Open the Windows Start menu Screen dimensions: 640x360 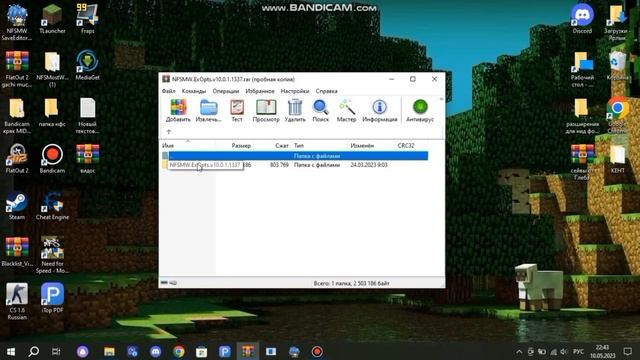[x=11, y=351]
